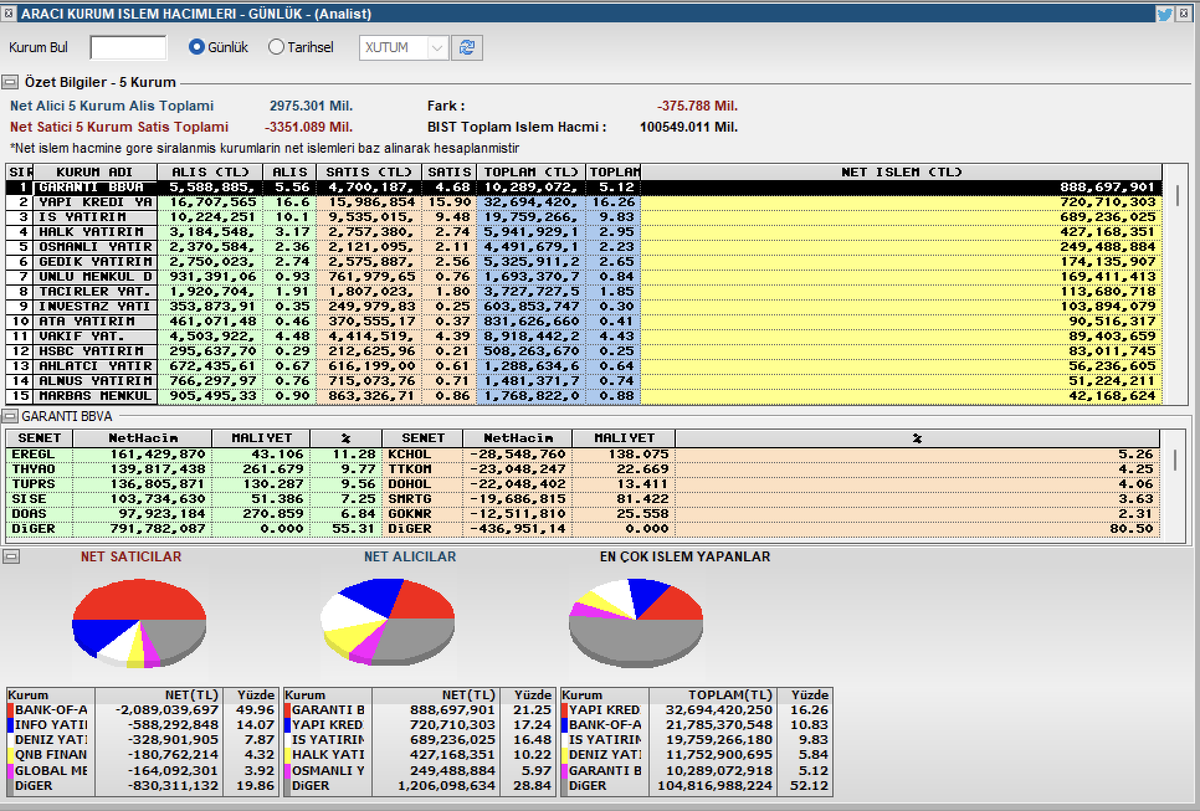Select the SISE stock row
The width and height of the screenshot is (1200, 811).
click(194, 499)
